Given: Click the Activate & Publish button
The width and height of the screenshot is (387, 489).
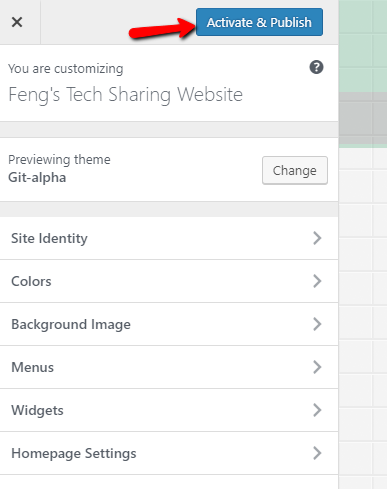Looking at the screenshot, I should click(x=259, y=22).
